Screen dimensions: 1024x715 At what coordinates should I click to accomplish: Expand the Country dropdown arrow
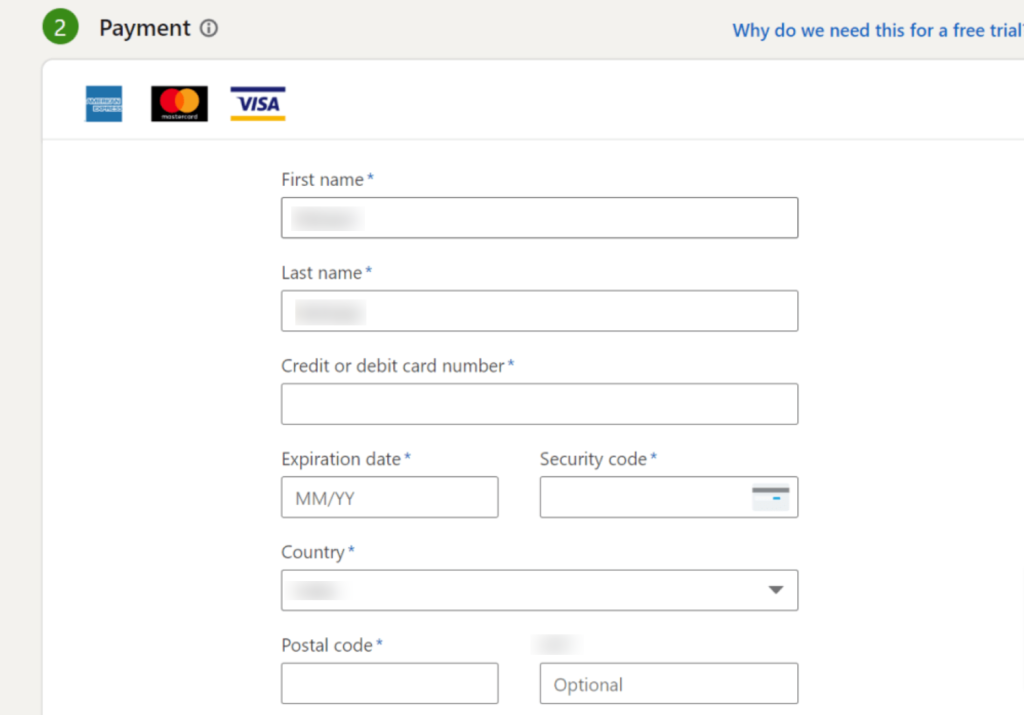pos(775,590)
